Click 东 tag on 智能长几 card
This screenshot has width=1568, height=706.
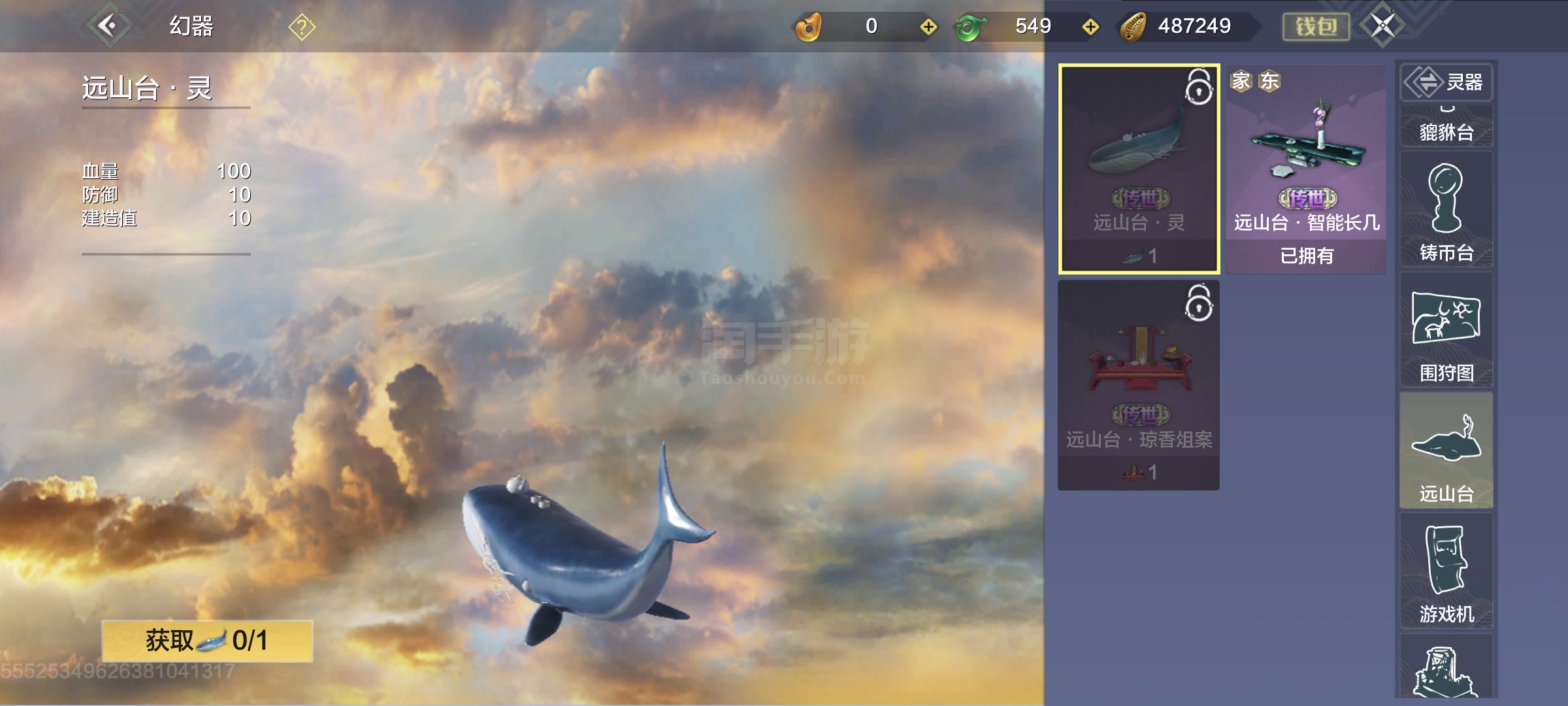click(1269, 81)
